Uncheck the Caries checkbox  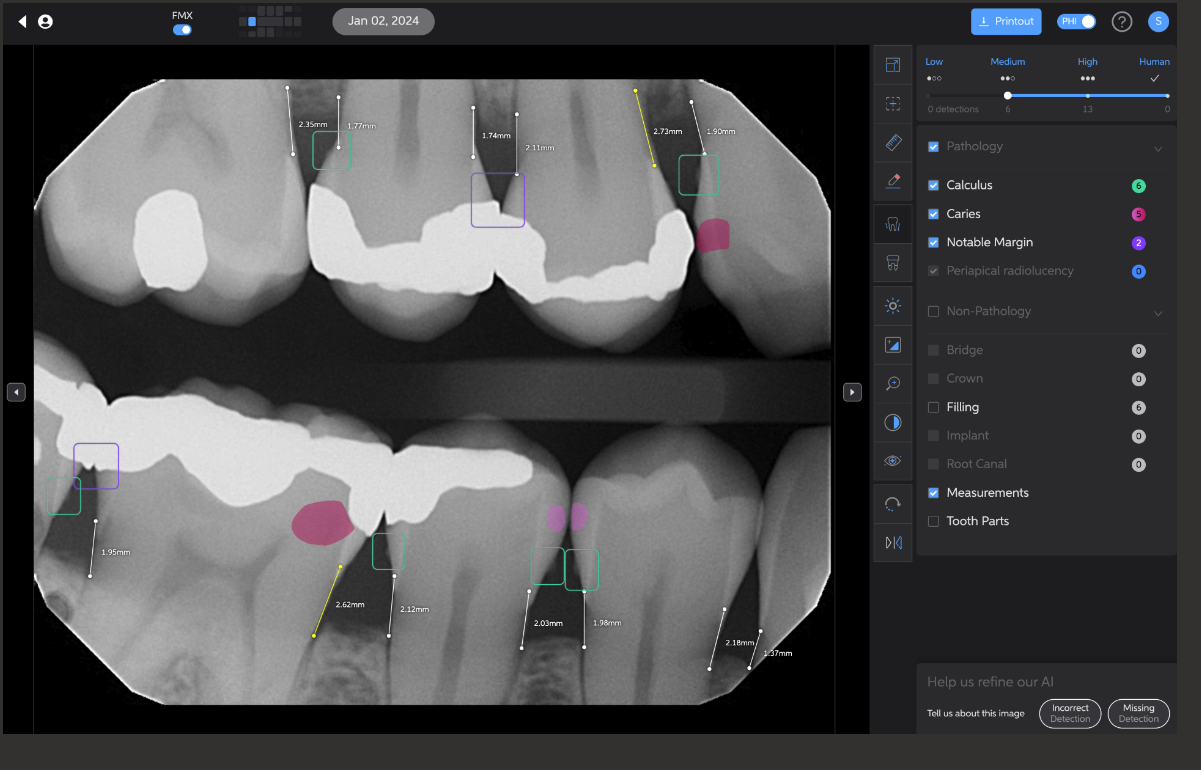(x=933, y=214)
